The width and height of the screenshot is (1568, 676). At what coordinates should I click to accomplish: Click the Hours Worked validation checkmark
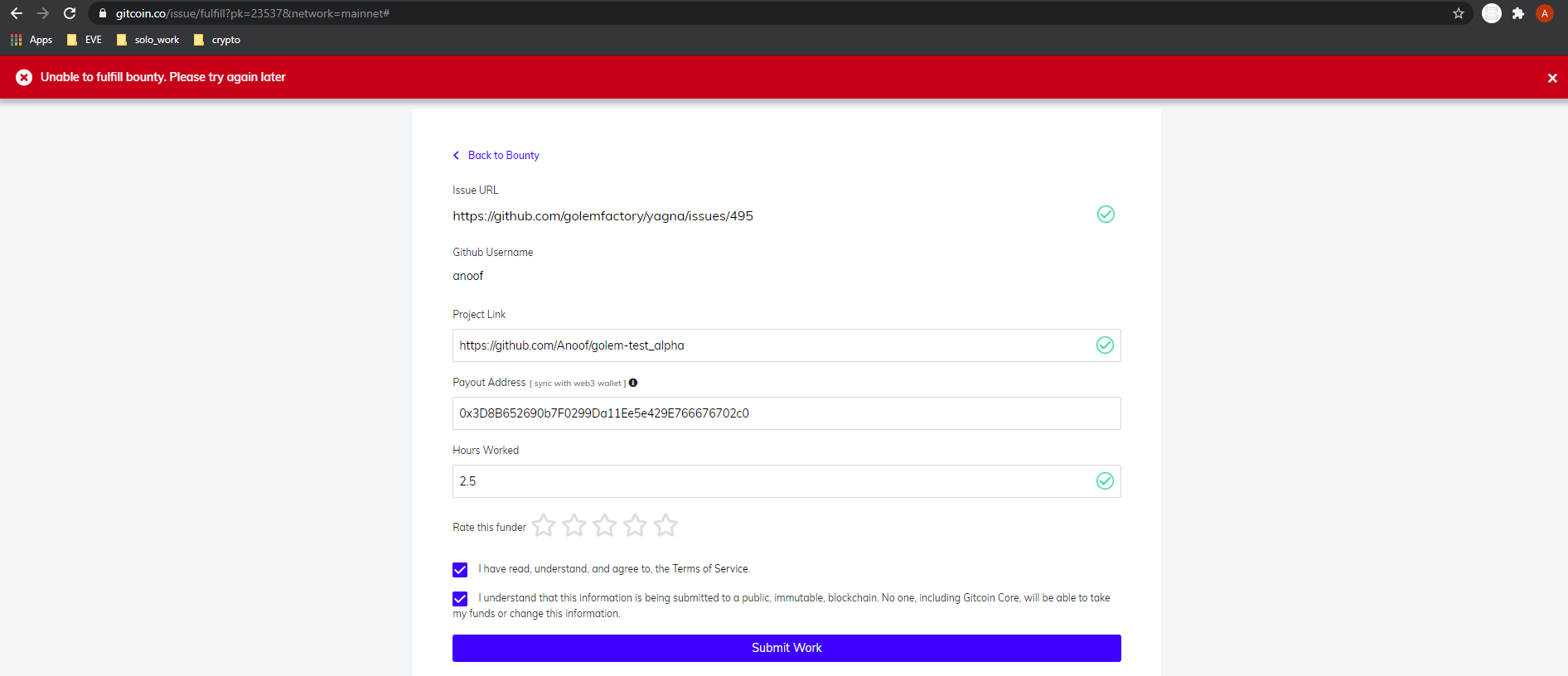point(1105,481)
